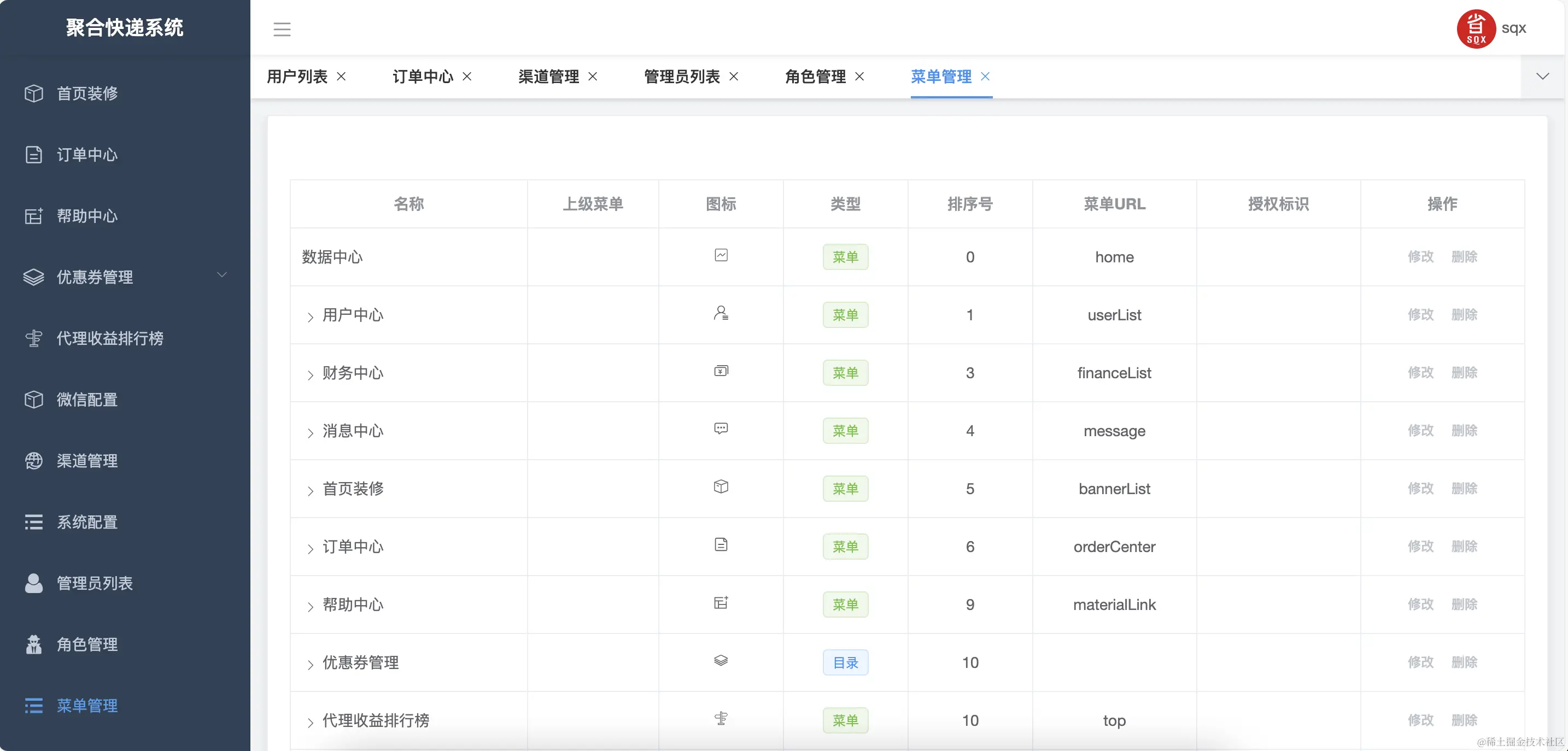The height and width of the screenshot is (751, 1568).
Task: Click the 数据中心 row chart icon
Action: click(721, 255)
